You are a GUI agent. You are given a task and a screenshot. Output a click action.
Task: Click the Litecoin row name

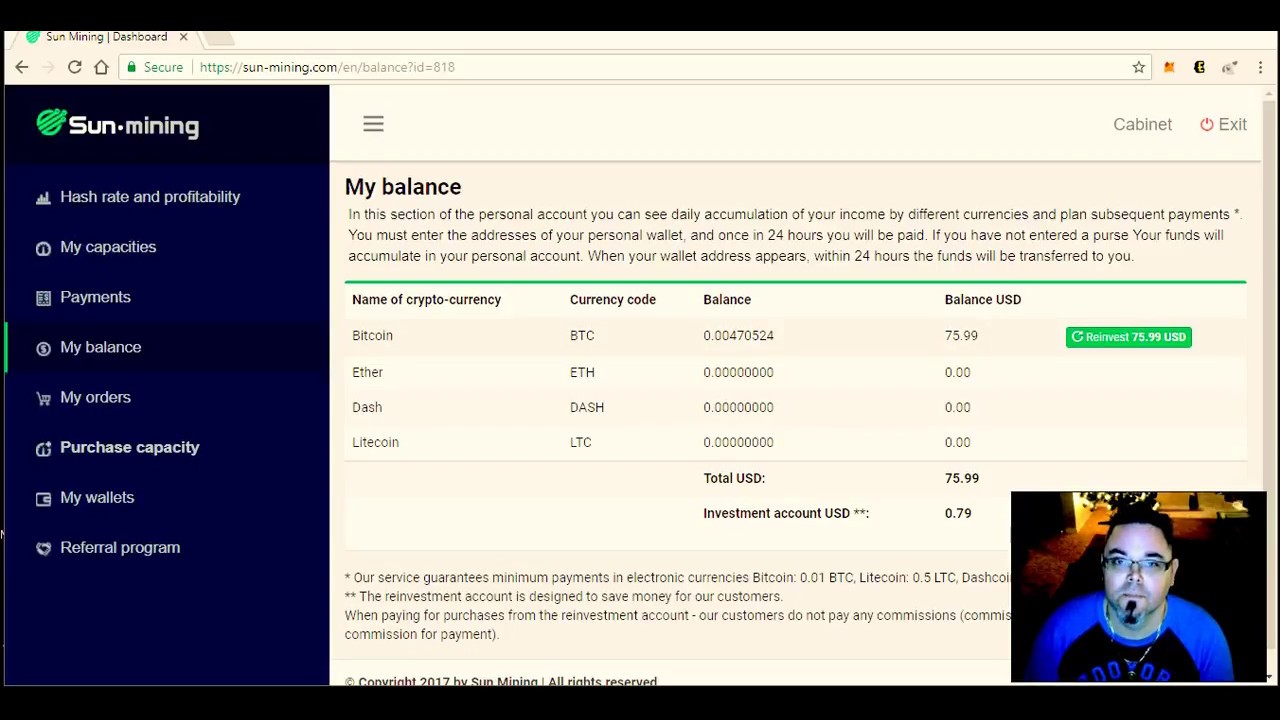point(375,442)
